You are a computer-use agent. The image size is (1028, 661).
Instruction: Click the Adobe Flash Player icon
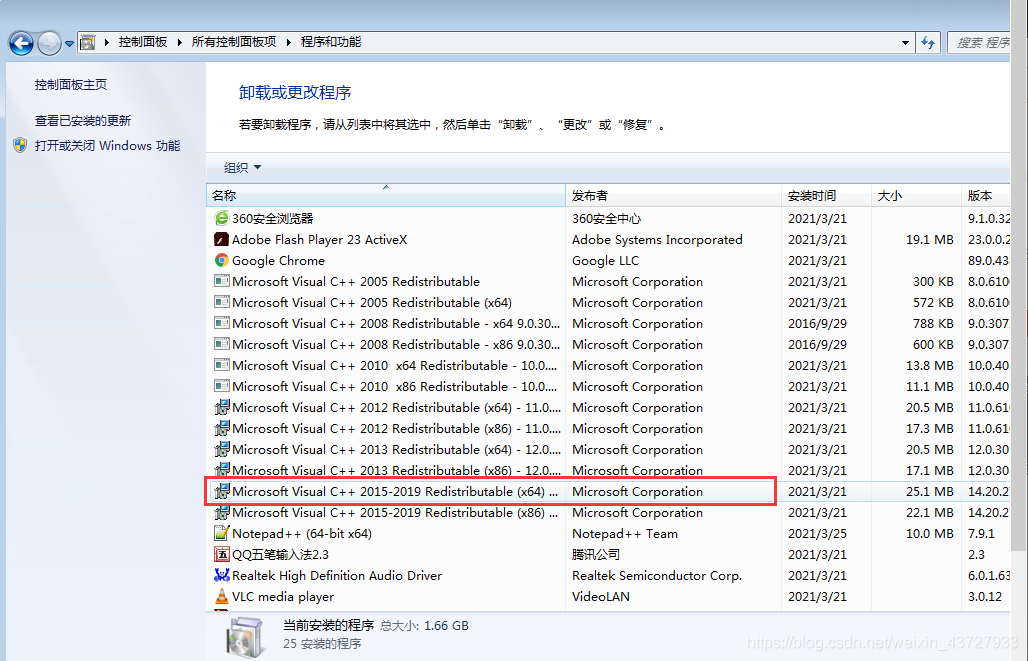click(x=222, y=239)
